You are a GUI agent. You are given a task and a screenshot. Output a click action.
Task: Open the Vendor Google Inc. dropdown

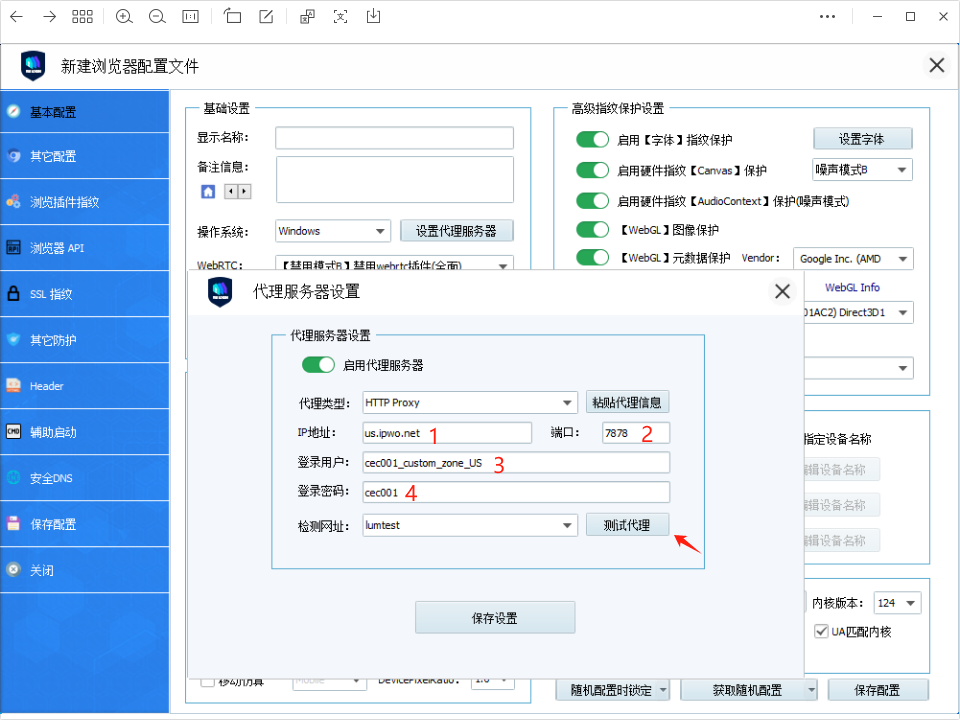point(853,258)
